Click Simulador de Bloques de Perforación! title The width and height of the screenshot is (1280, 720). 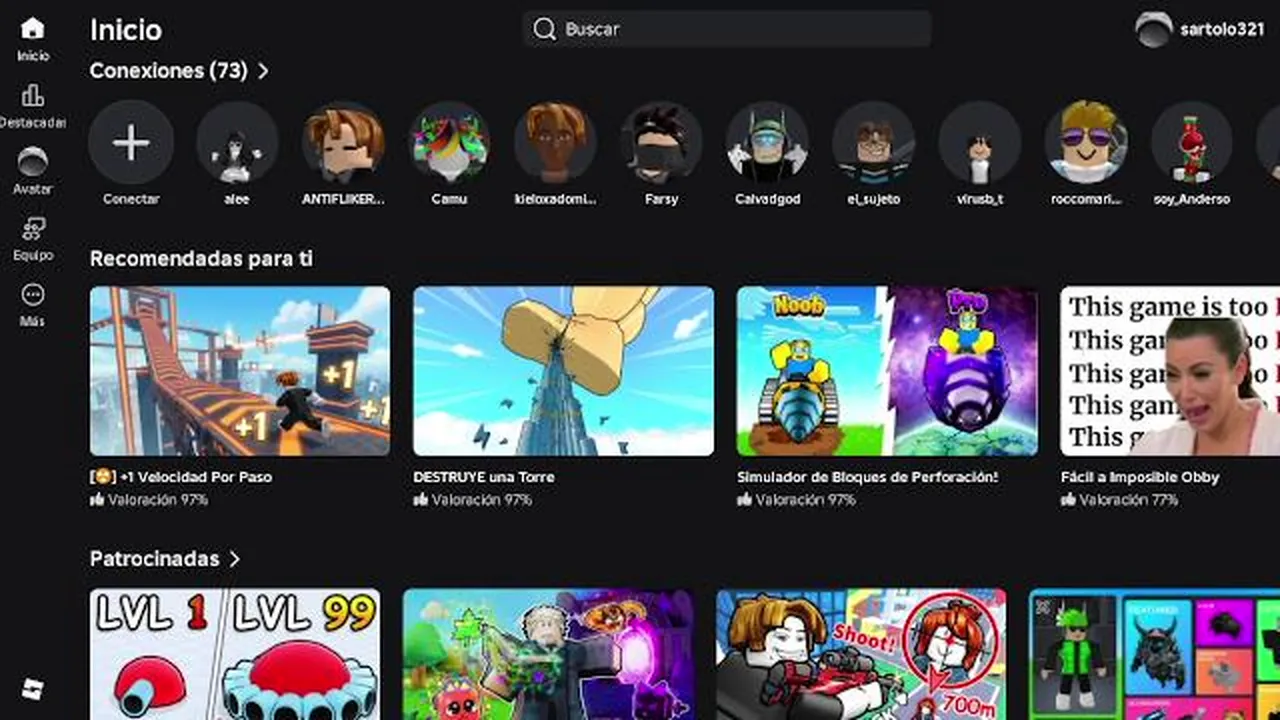click(868, 477)
